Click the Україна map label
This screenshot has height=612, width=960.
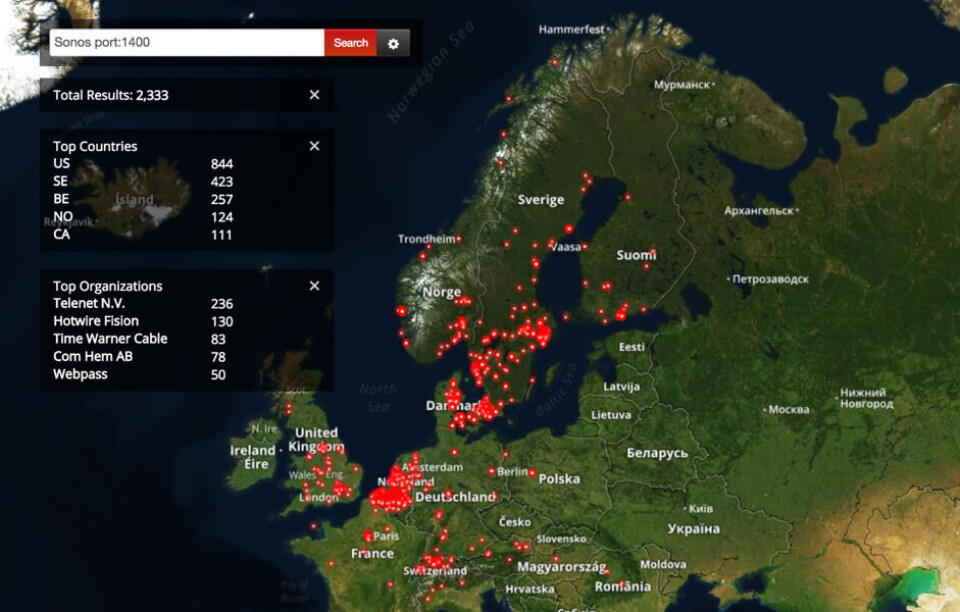[694, 529]
